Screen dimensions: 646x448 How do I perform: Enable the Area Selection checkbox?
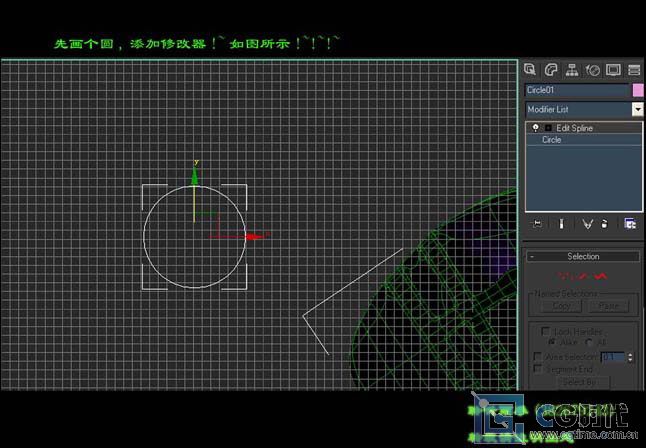(x=538, y=356)
